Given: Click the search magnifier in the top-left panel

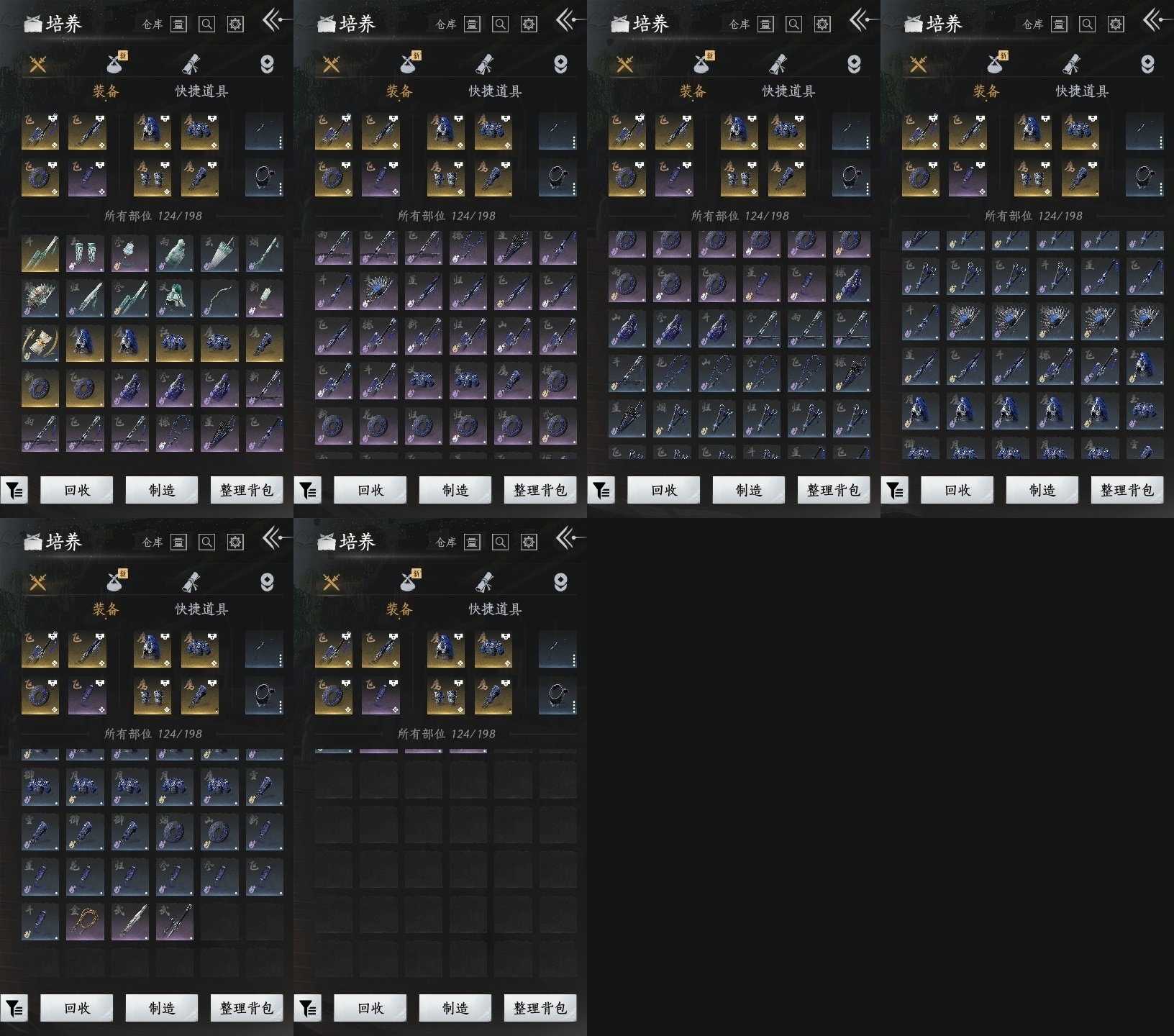Looking at the screenshot, I should point(206,24).
